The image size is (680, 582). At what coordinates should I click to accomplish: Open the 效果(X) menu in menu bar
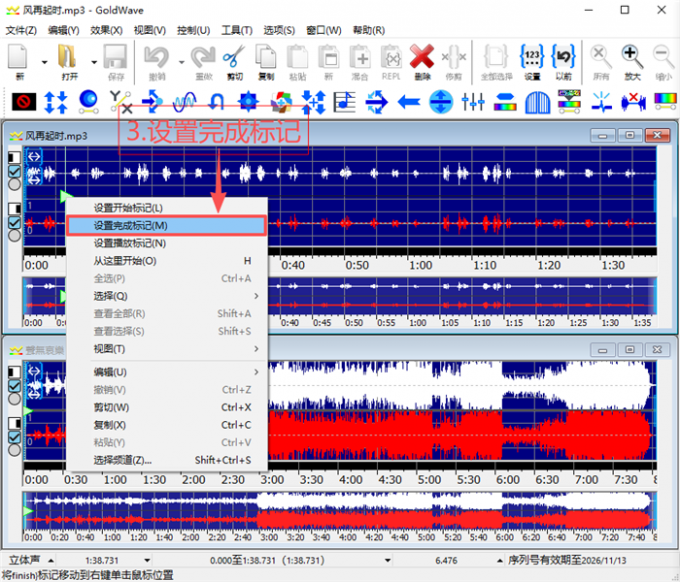[x=105, y=30]
